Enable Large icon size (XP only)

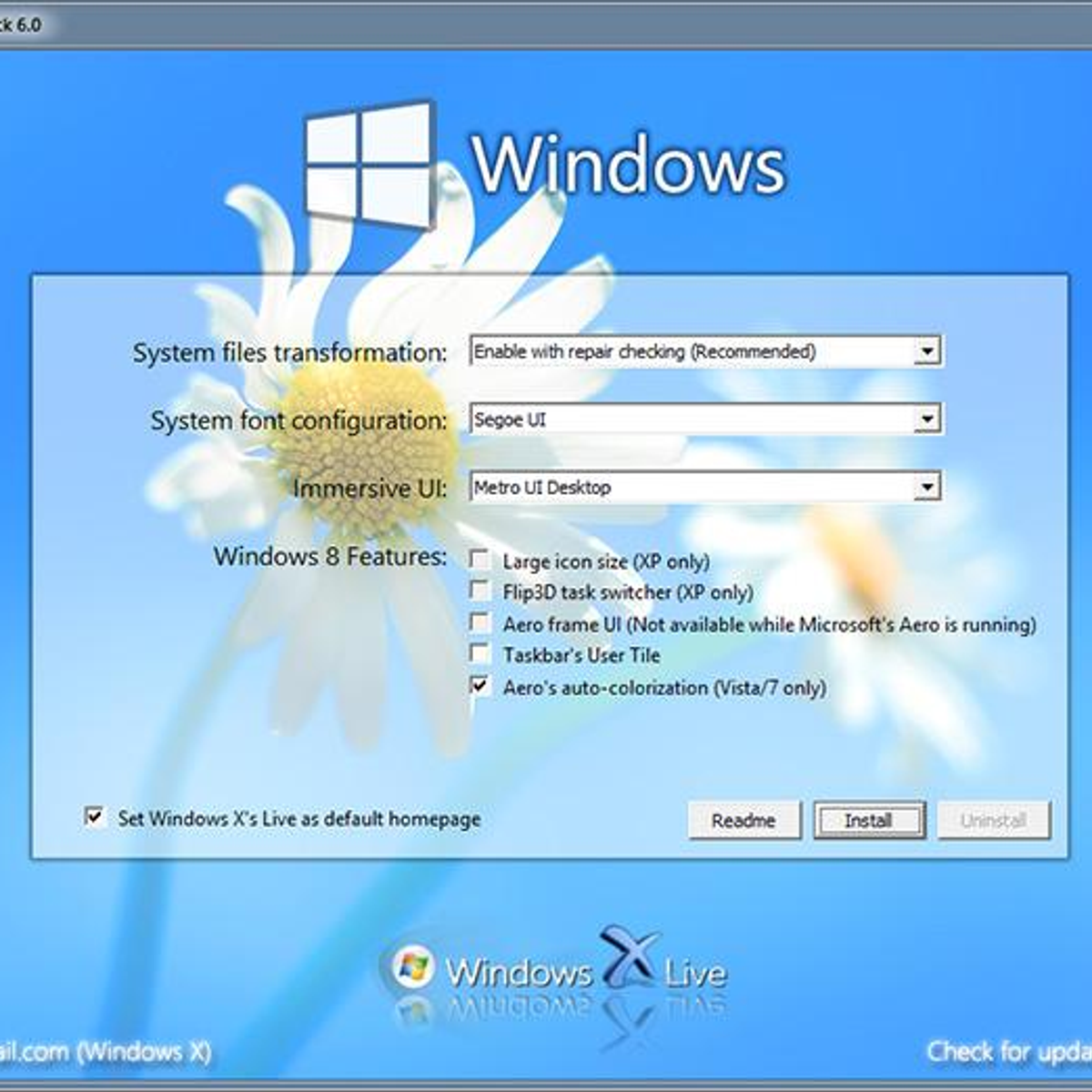pyautogui.click(x=480, y=560)
